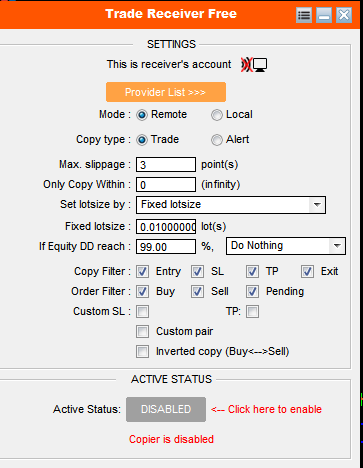363x468 pixels.
Task: Toggle the TP copy filter checkbox
Action: click(252, 272)
